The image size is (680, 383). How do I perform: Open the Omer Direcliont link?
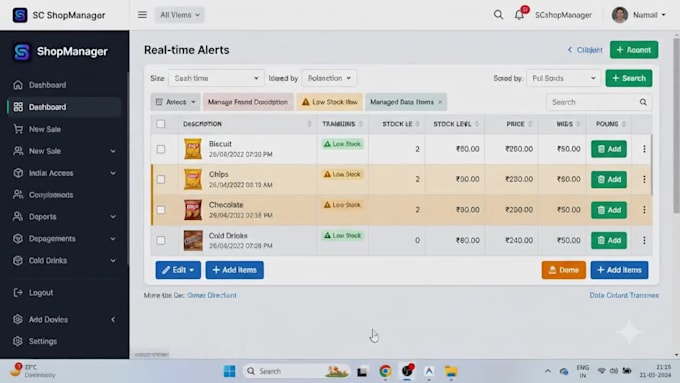(212, 295)
